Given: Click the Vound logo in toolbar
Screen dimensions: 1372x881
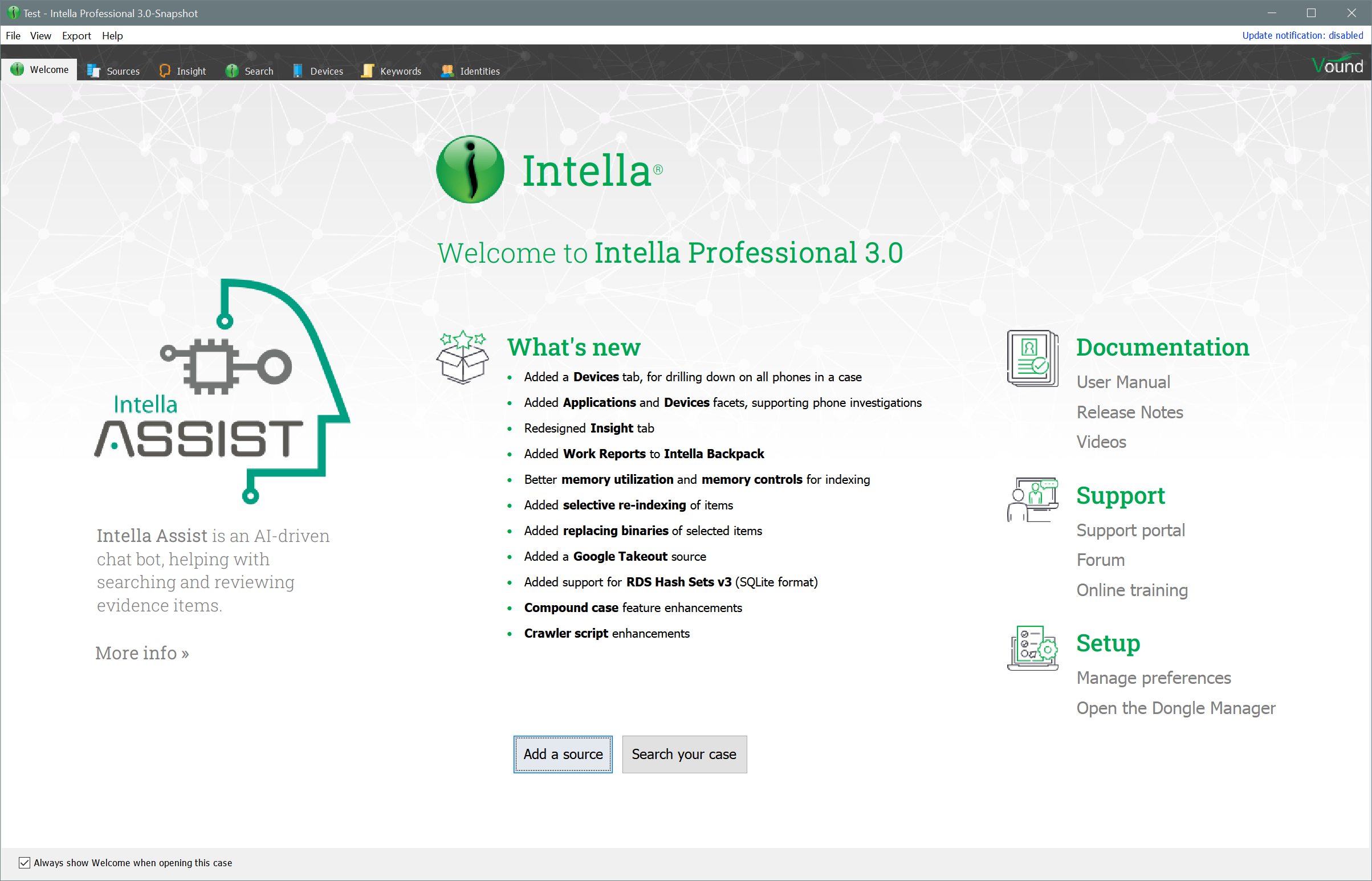Looking at the screenshot, I should click(x=1337, y=65).
